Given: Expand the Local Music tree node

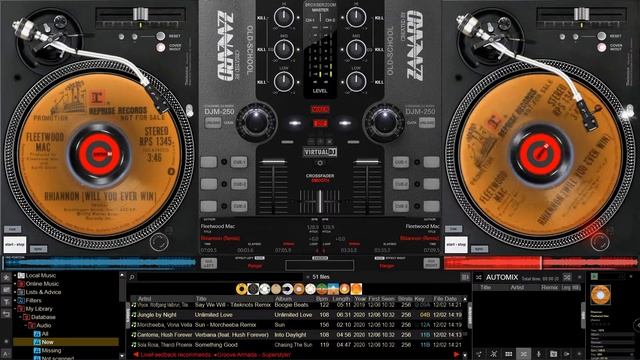Looking at the screenshot, I should 15,276.
